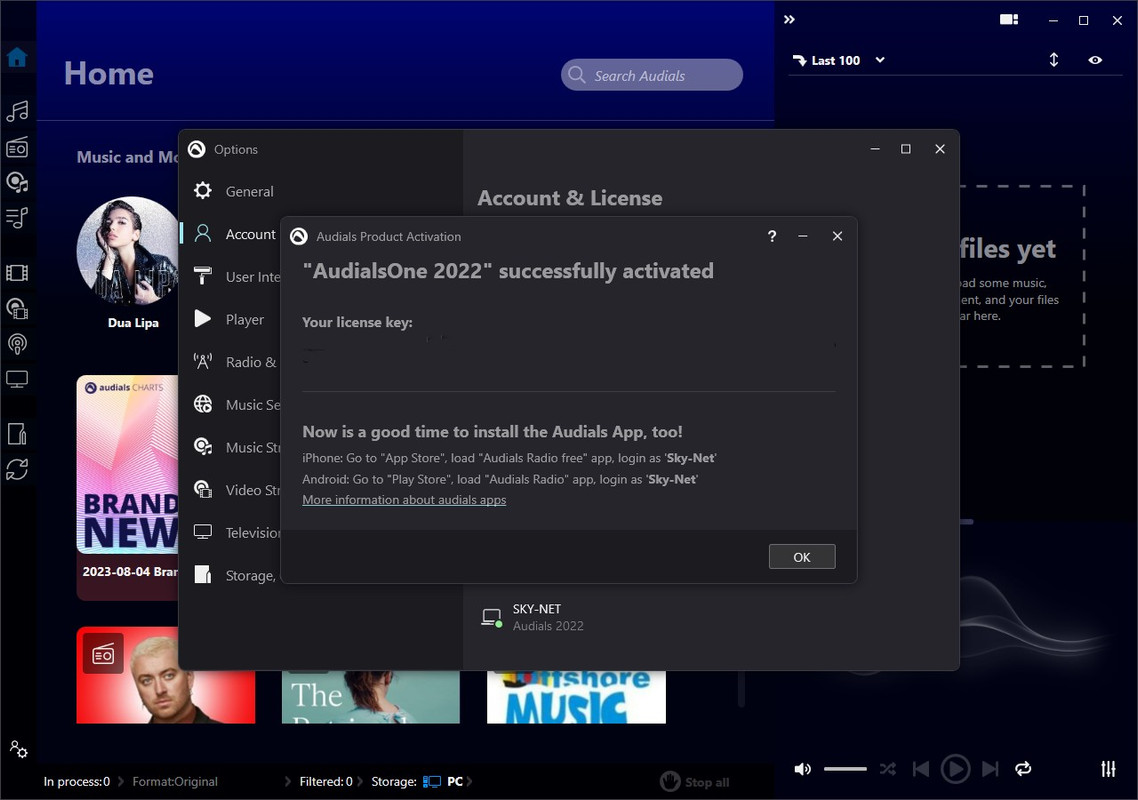Open the Music section icon in sidebar
This screenshot has width=1138, height=800.
click(x=17, y=111)
